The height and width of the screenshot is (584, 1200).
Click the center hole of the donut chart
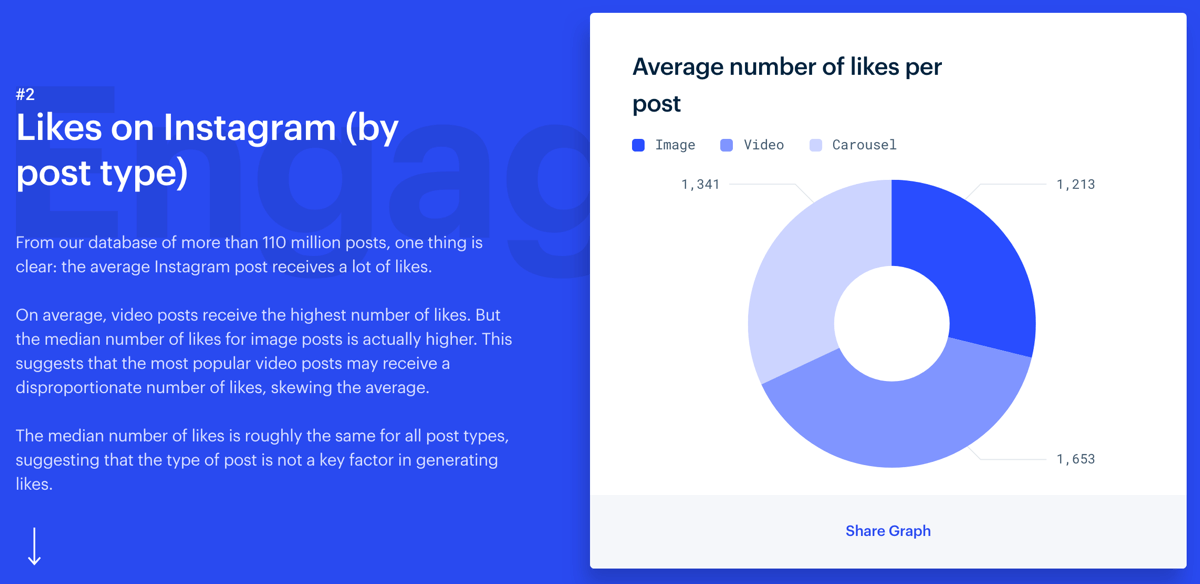pos(893,322)
